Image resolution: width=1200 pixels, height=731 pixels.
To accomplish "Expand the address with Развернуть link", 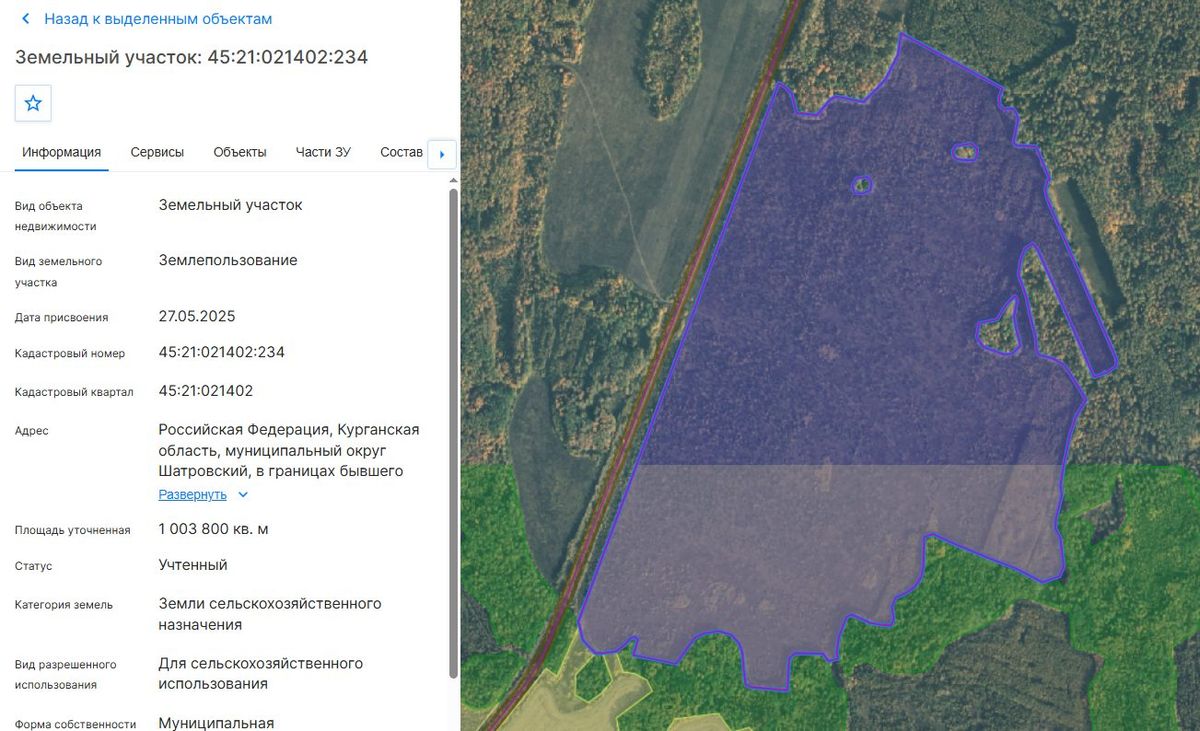I will (193, 495).
